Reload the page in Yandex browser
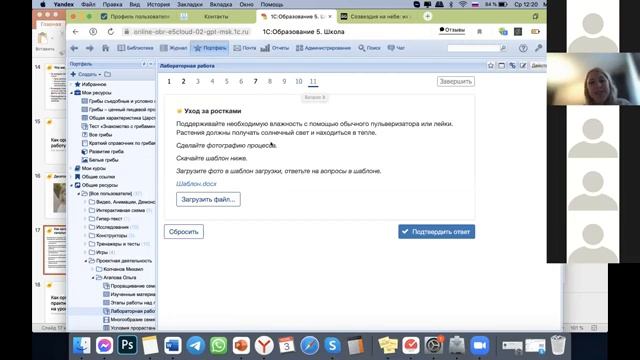The width and height of the screenshot is (640, 360). tap(111, 31)
